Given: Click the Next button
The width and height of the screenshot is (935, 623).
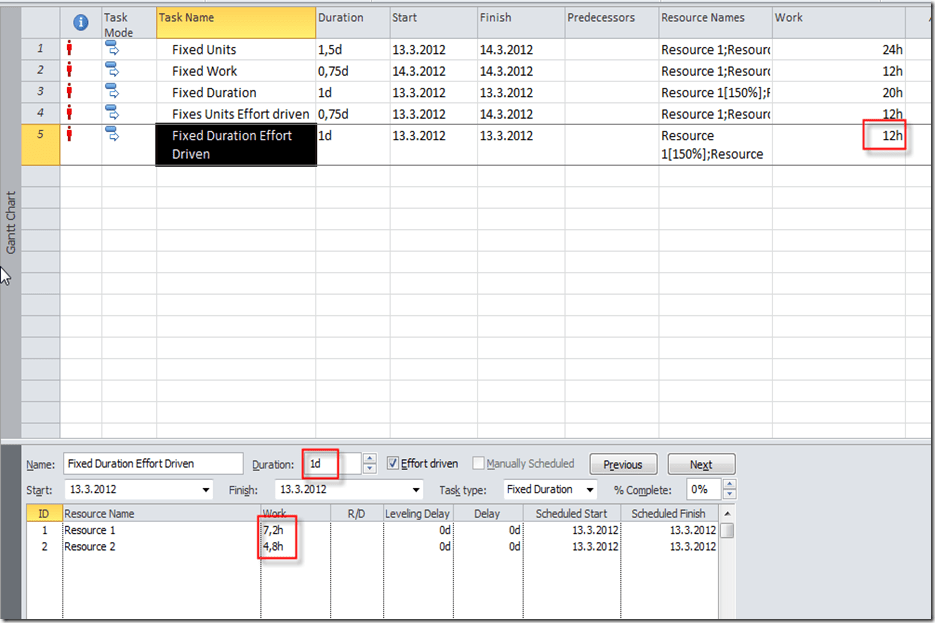Looking at the screenshot, I should (x=700, y=465).
